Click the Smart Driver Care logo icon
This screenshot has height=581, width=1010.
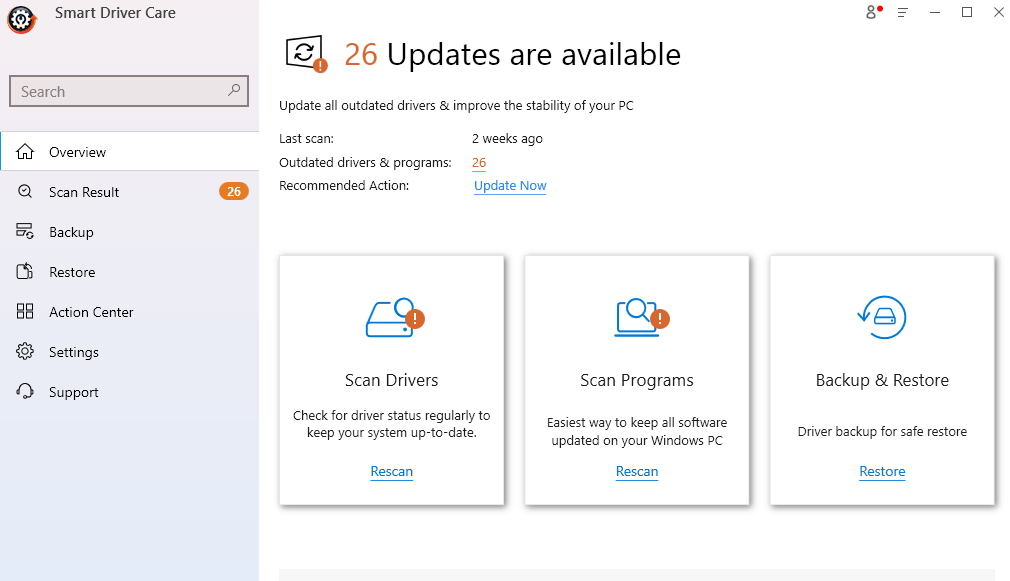coord(20,18)
